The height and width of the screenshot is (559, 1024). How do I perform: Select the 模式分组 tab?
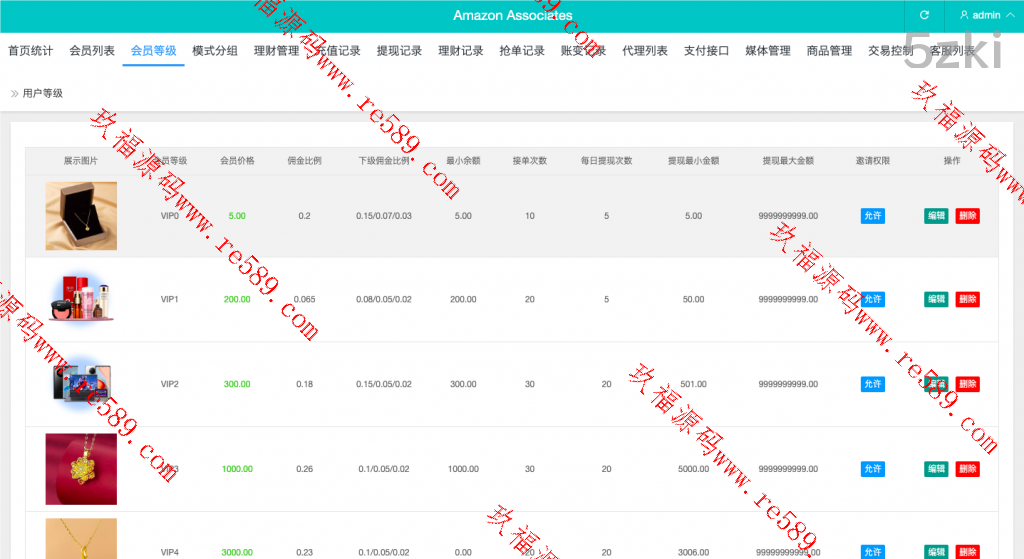pyautogui.click(x=215, y=51)
